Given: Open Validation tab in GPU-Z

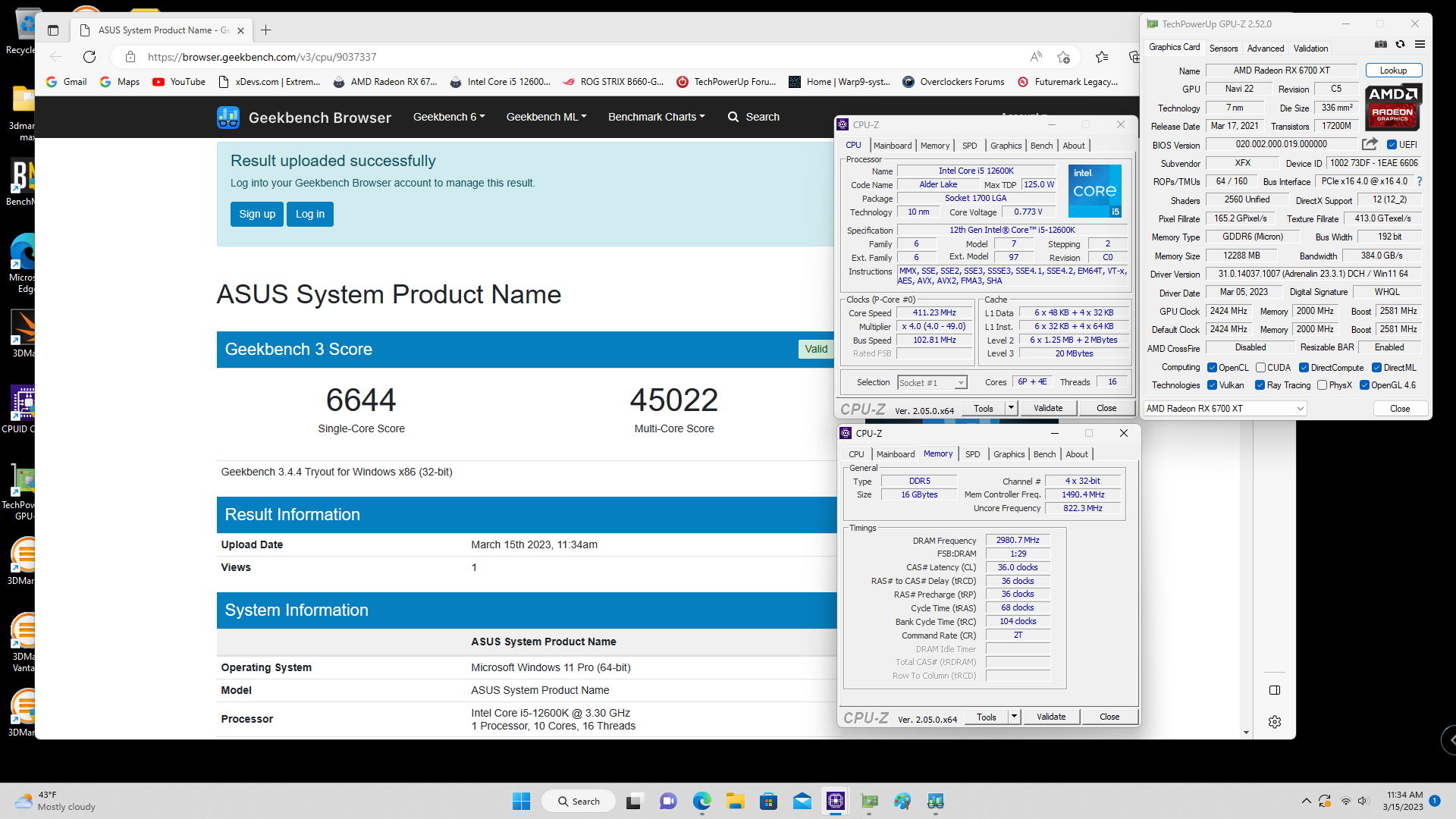Looking at the screenshot, I should point(1310,48).
